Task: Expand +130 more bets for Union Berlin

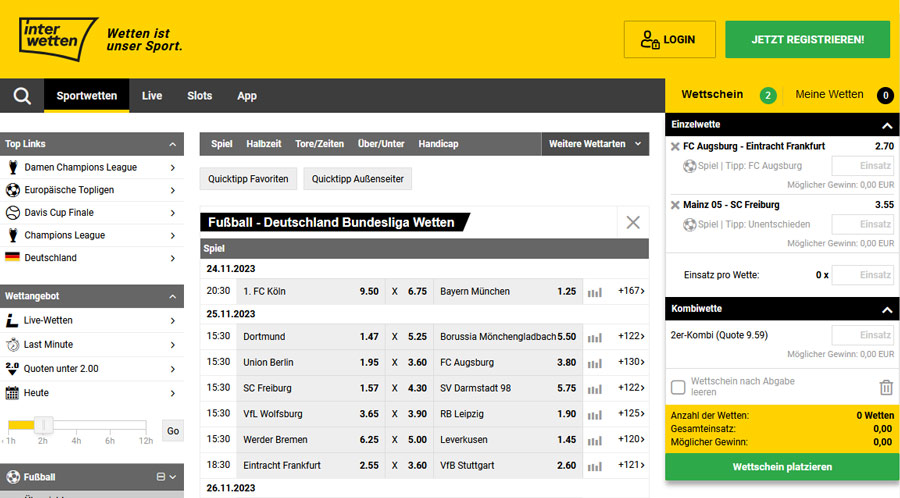Action: click(x=631, y=362)
